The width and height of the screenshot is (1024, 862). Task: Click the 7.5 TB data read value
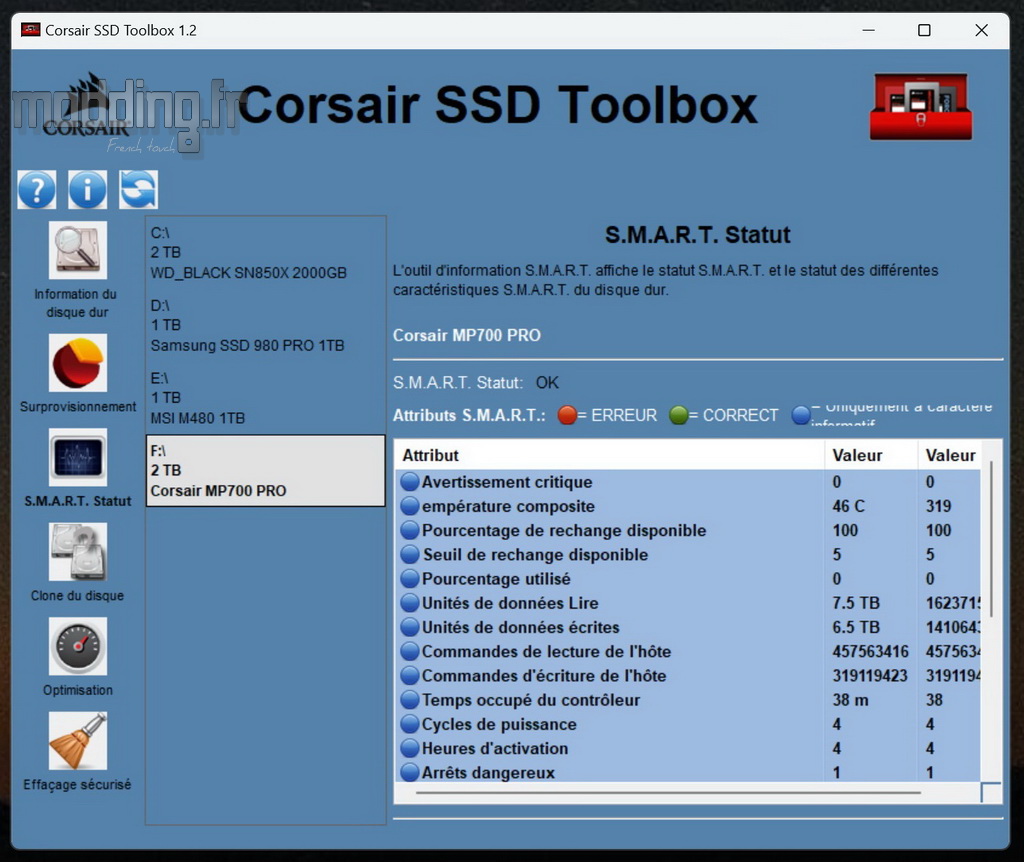856,603
